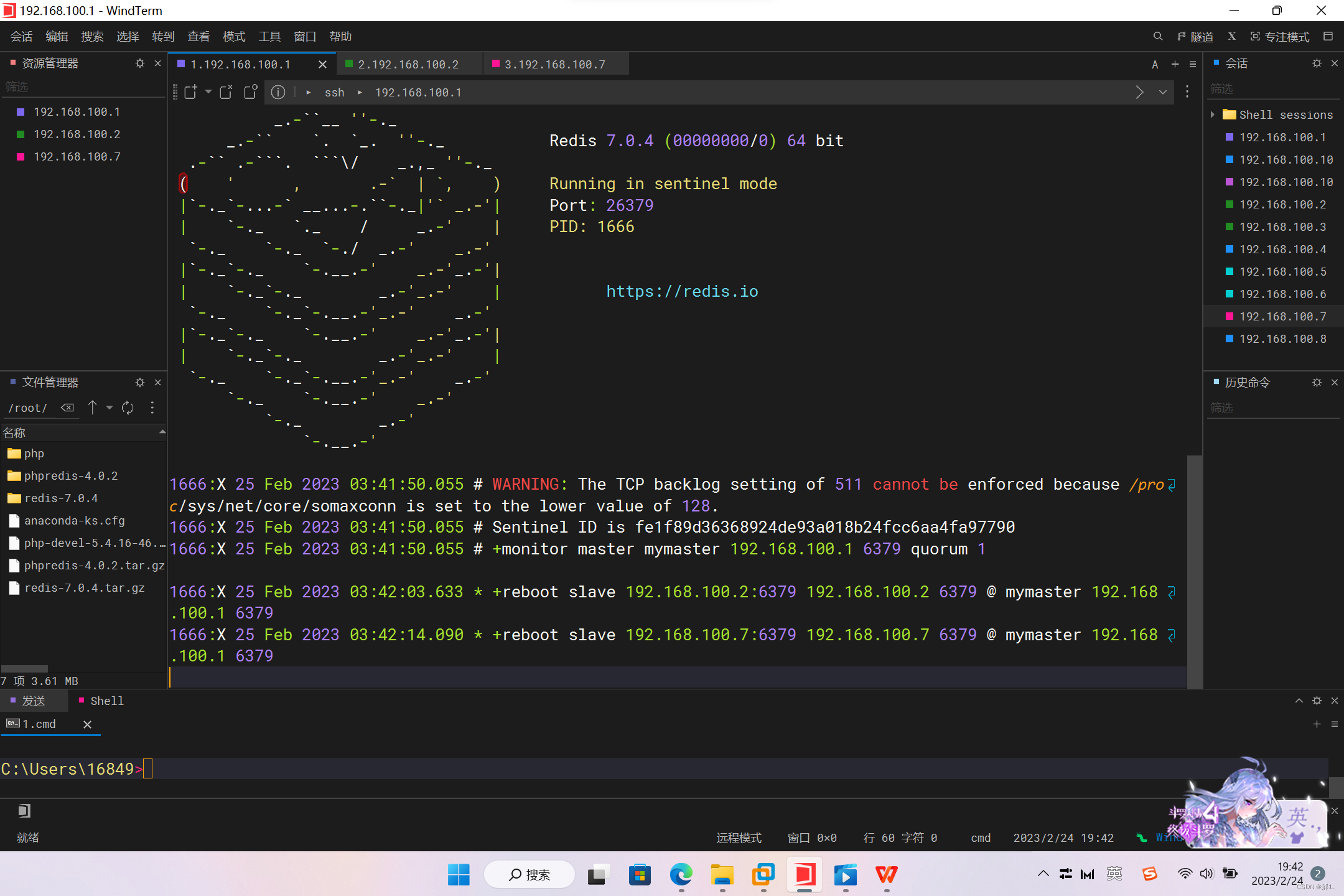Open the search magnifier icon in the menu bar
1344x896 pixels.
pyautogui.click(x=1157, y=37)
